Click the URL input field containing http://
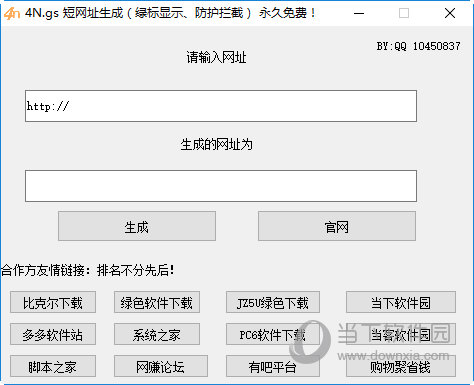 click(221, 106)
